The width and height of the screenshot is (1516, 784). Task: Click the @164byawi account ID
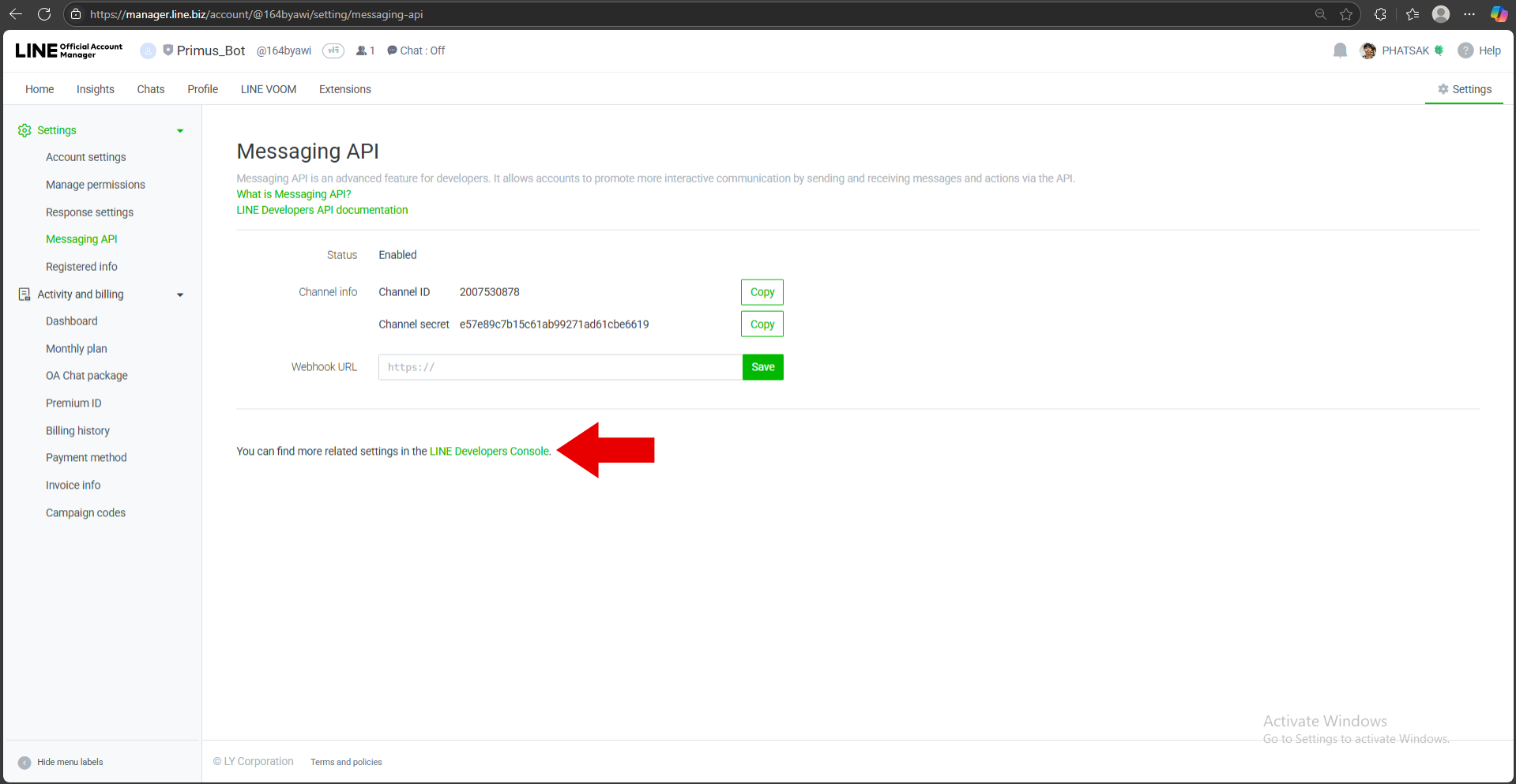284,51
